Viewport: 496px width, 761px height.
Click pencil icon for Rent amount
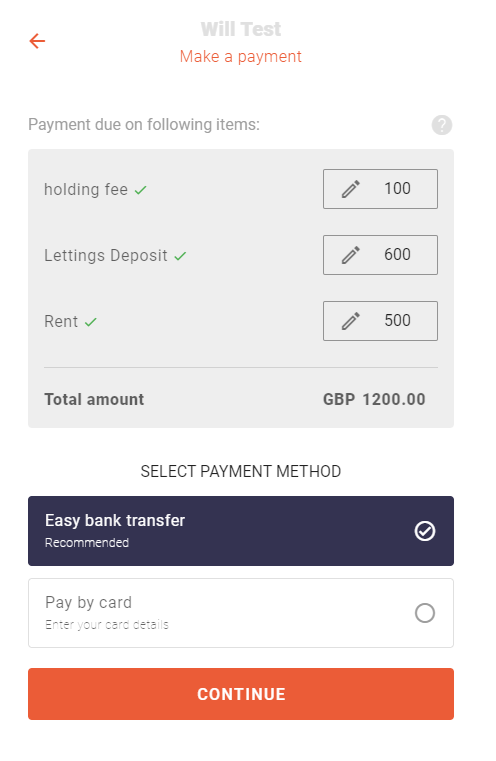[x=350, y=321]
